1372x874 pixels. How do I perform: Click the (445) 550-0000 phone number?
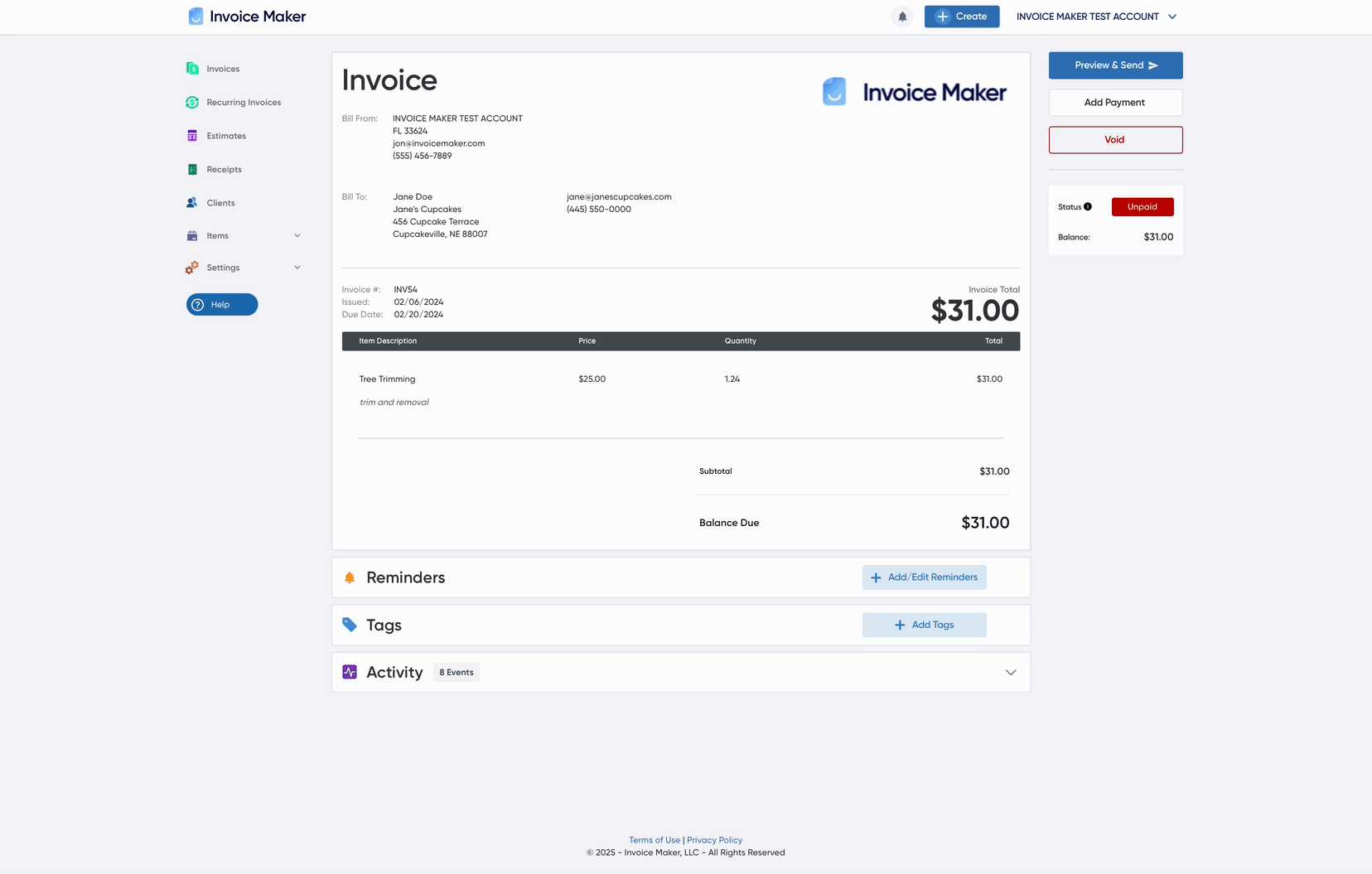599,210
